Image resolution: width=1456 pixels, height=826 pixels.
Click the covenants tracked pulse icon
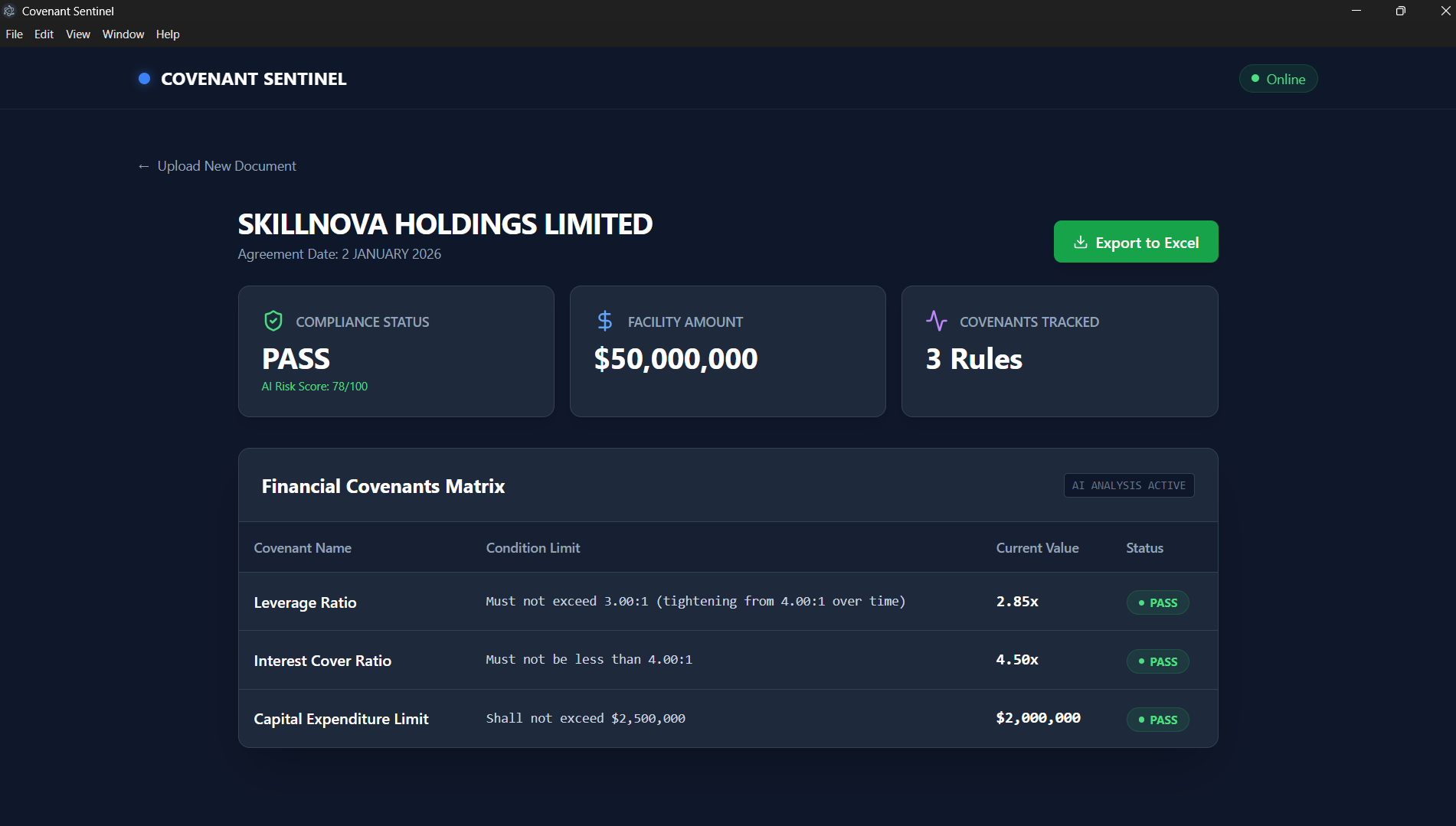pos(937,321)
